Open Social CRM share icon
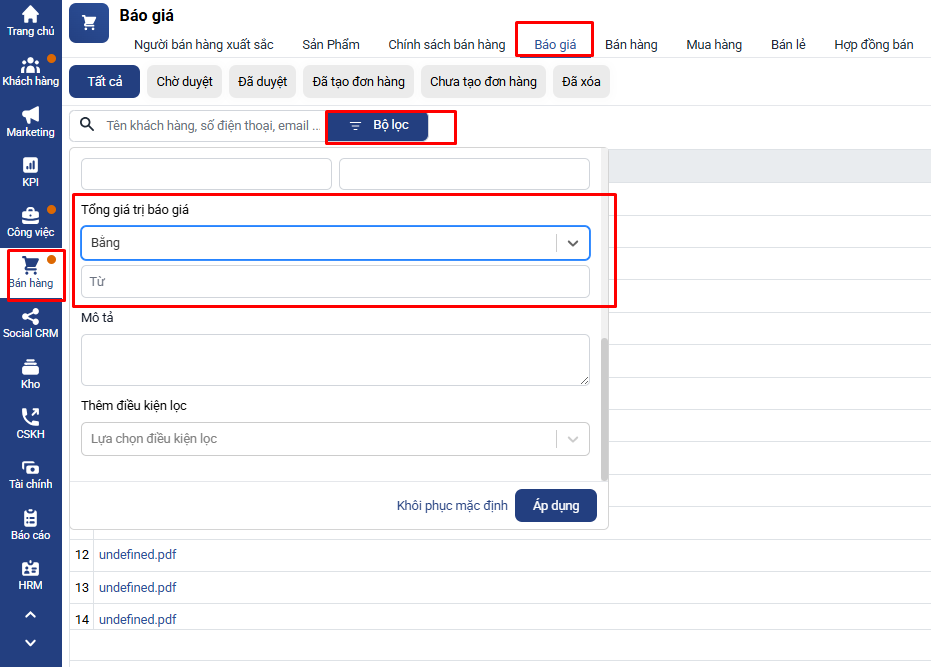This screenshot has width=931, height=667. click(x=30, y=317)
